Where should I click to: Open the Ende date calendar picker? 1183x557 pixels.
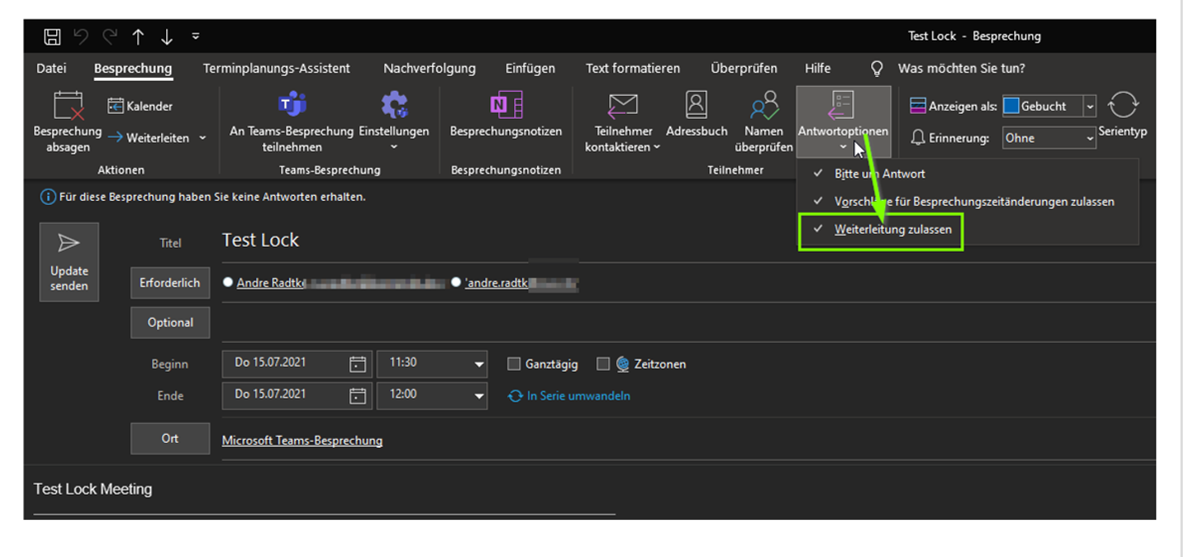tap(357, 395)
